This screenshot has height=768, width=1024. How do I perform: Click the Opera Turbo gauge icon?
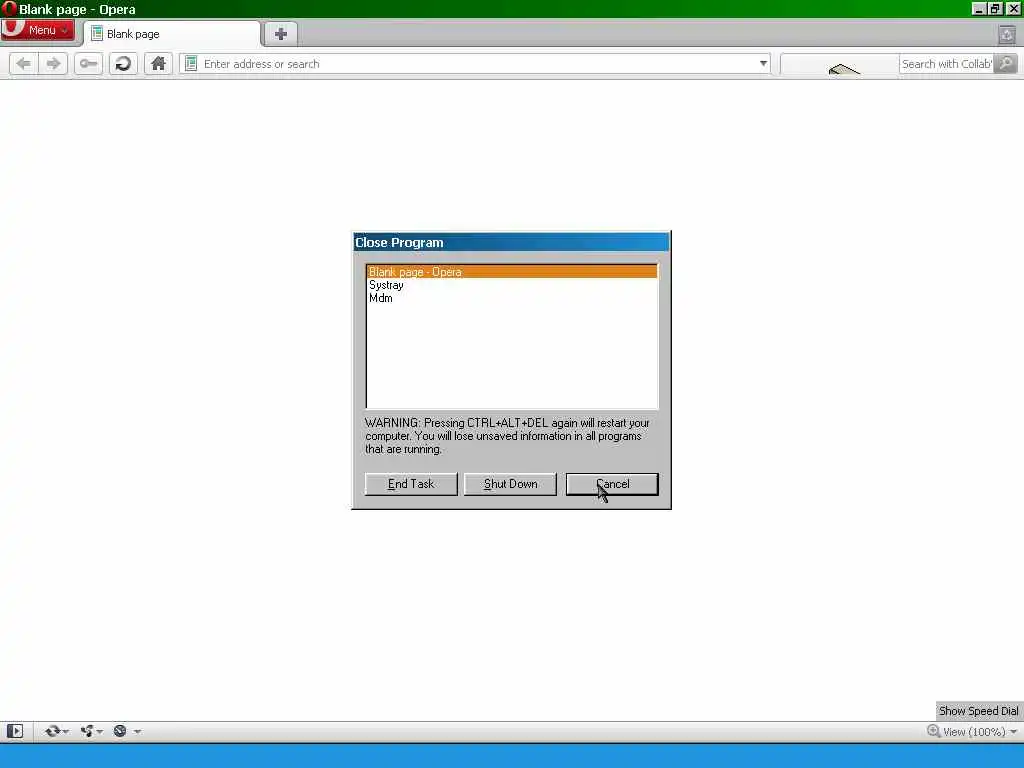point(120,731)
